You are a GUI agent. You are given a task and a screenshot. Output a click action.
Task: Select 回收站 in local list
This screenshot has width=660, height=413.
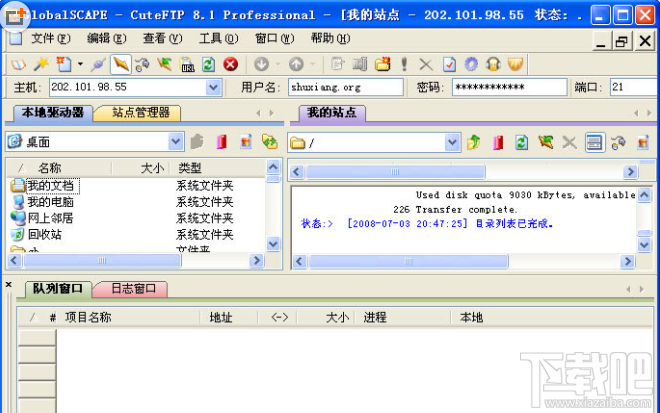click(x=44, y=234)
